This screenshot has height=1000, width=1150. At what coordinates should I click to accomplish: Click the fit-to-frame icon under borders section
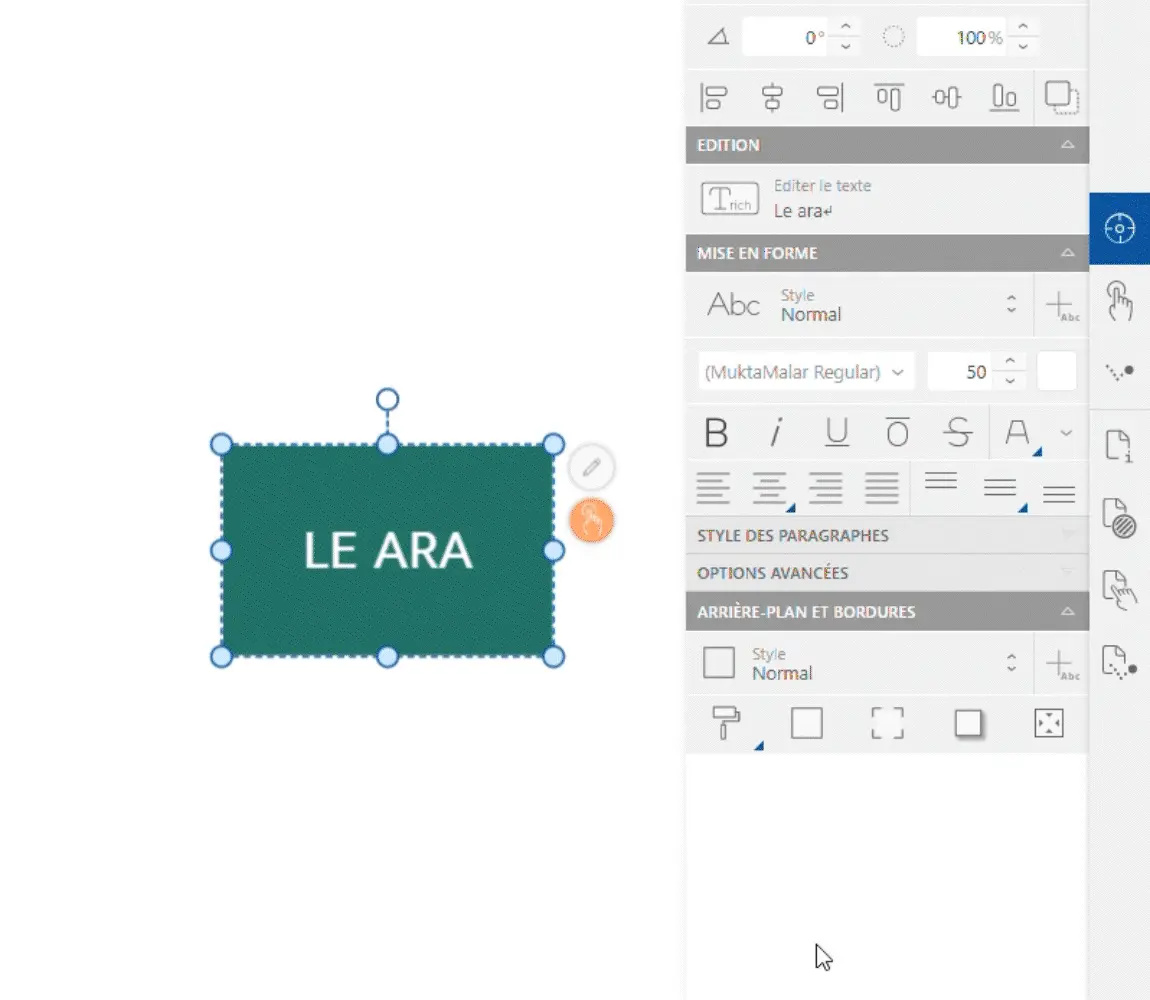click(1048, 722)
